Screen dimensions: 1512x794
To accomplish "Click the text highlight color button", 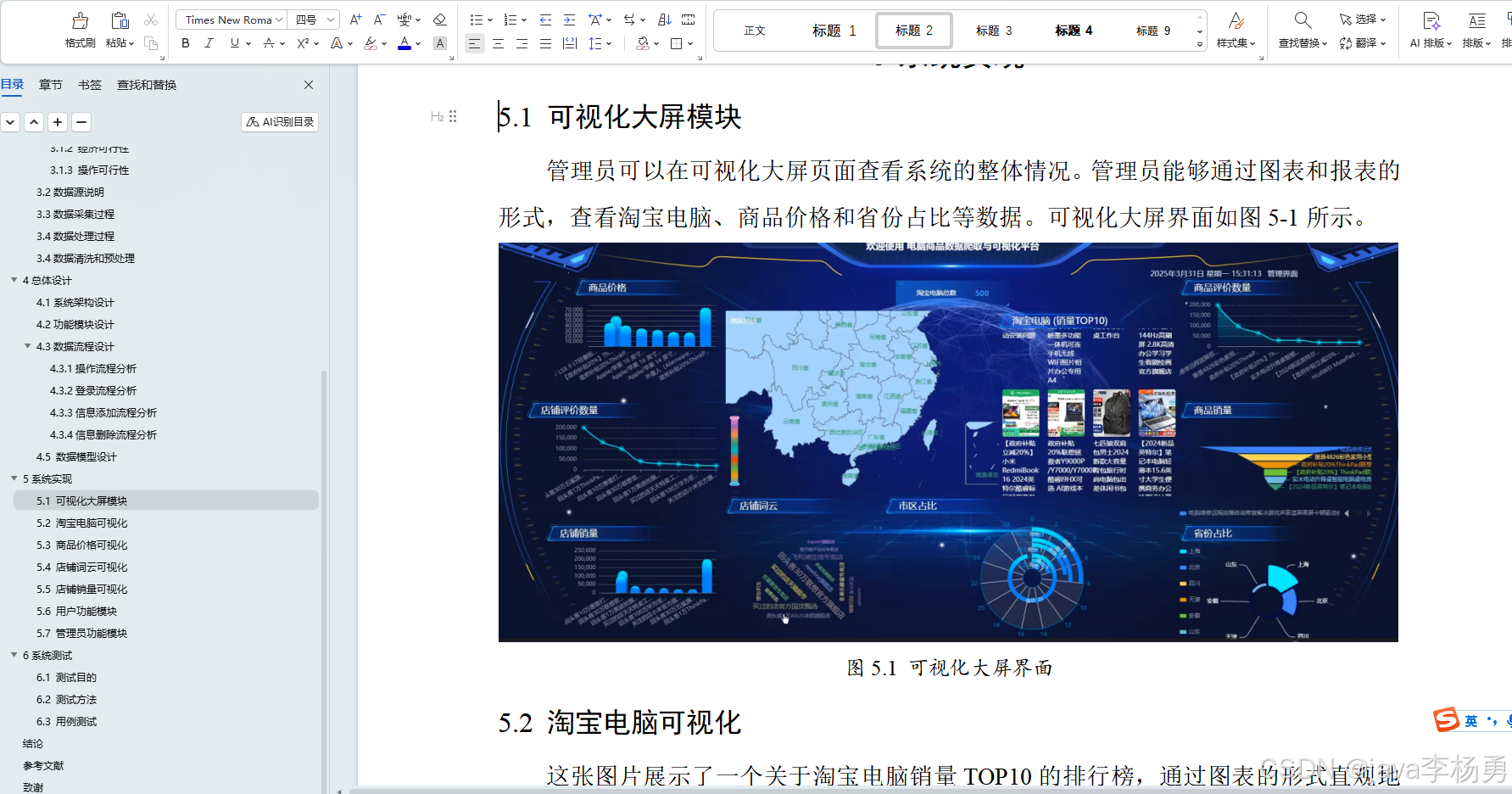I will point(371,43).
